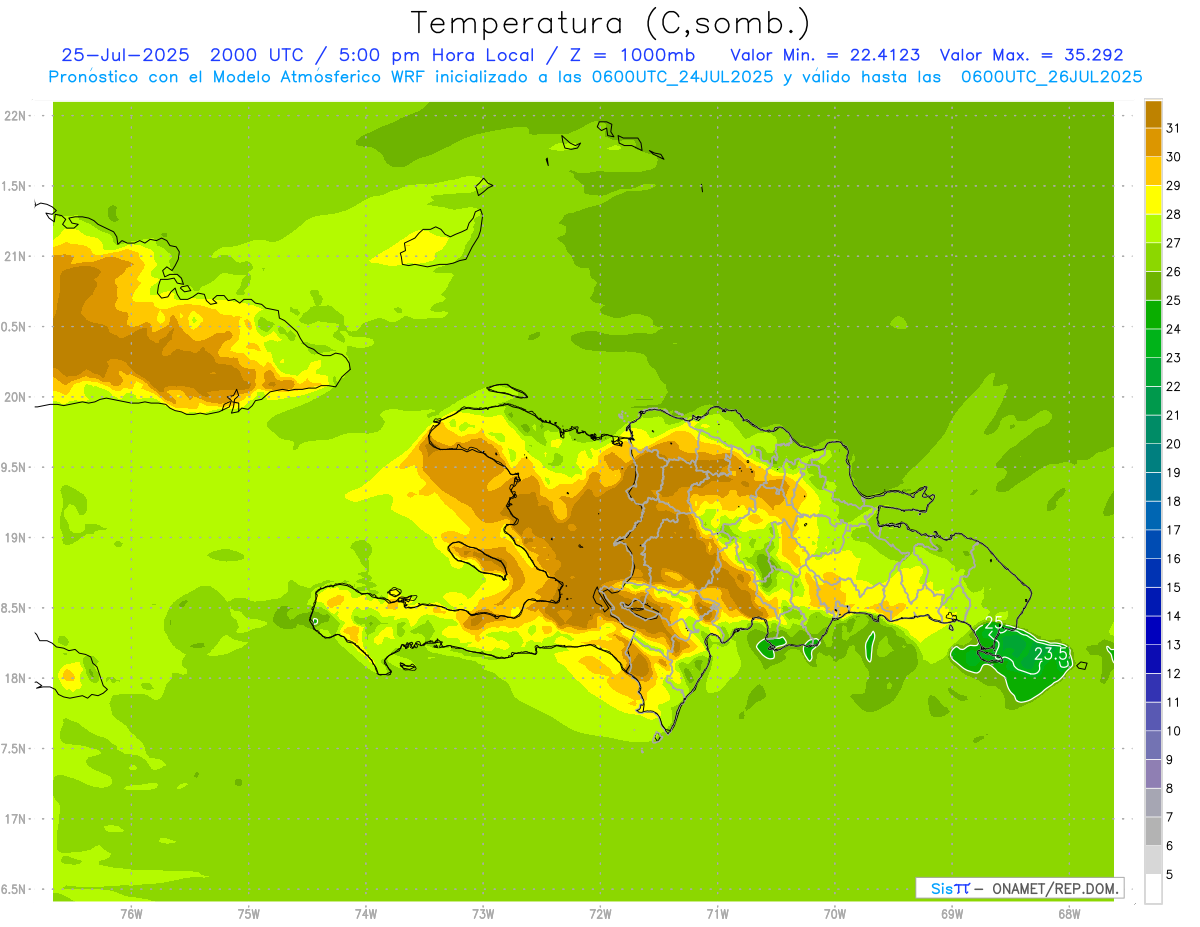Click the purple legend band between 8 and 9
The width and height of the screenshot is (1200, 927).
tap(1153, 774)
